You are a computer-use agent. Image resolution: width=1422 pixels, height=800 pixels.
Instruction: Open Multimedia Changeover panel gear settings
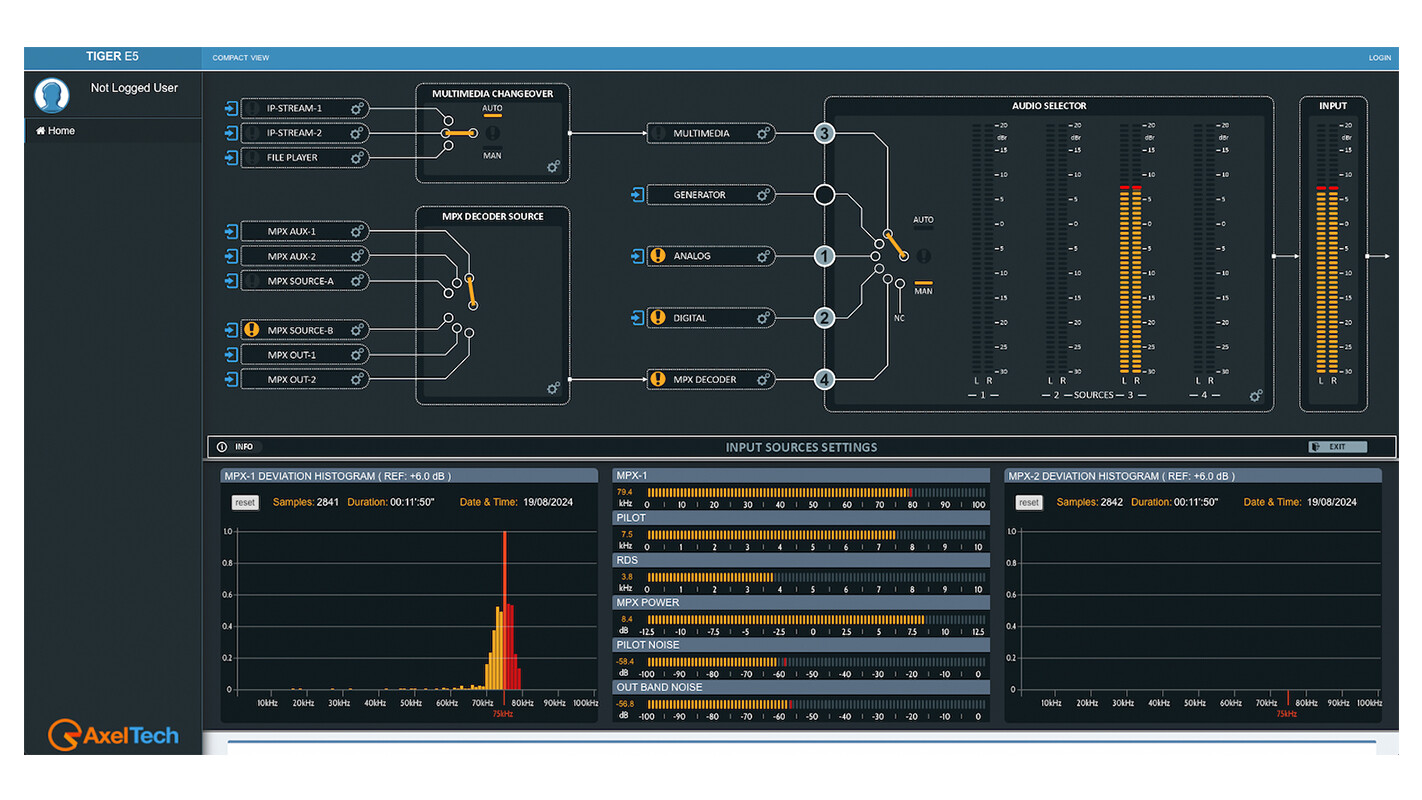[553, 167]
